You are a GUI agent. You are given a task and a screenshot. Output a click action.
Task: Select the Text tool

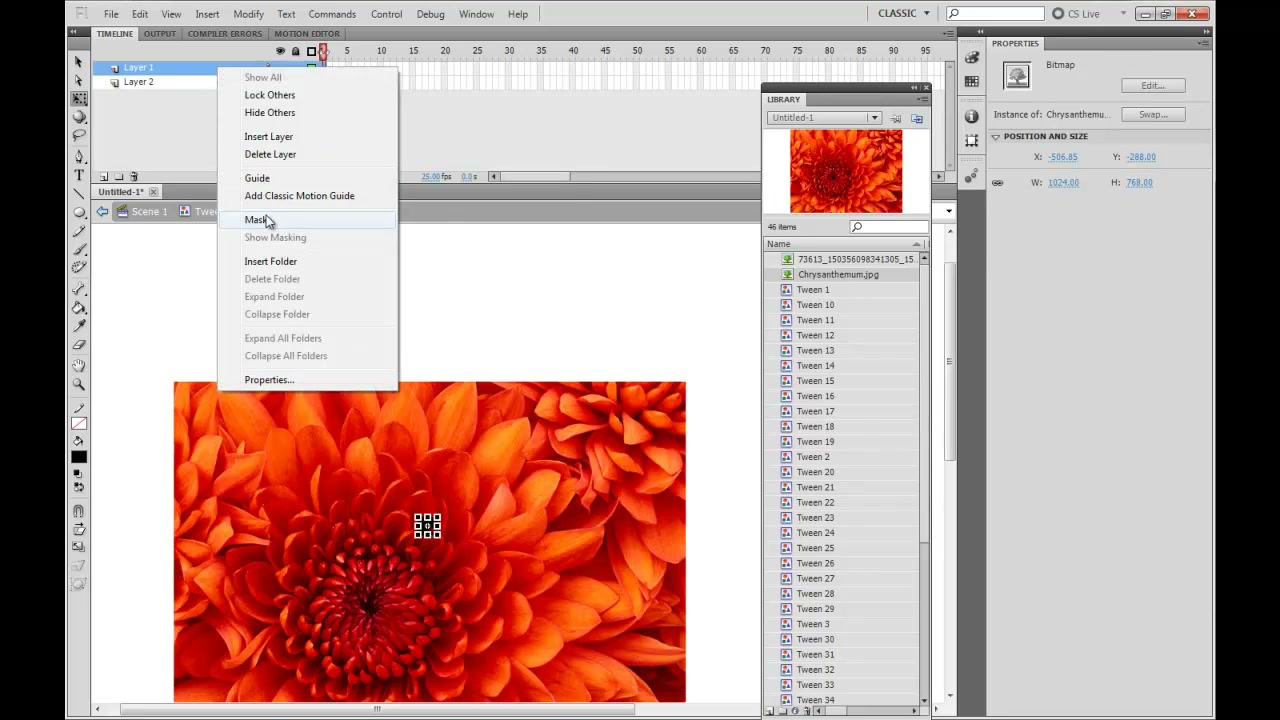[79, 175]
